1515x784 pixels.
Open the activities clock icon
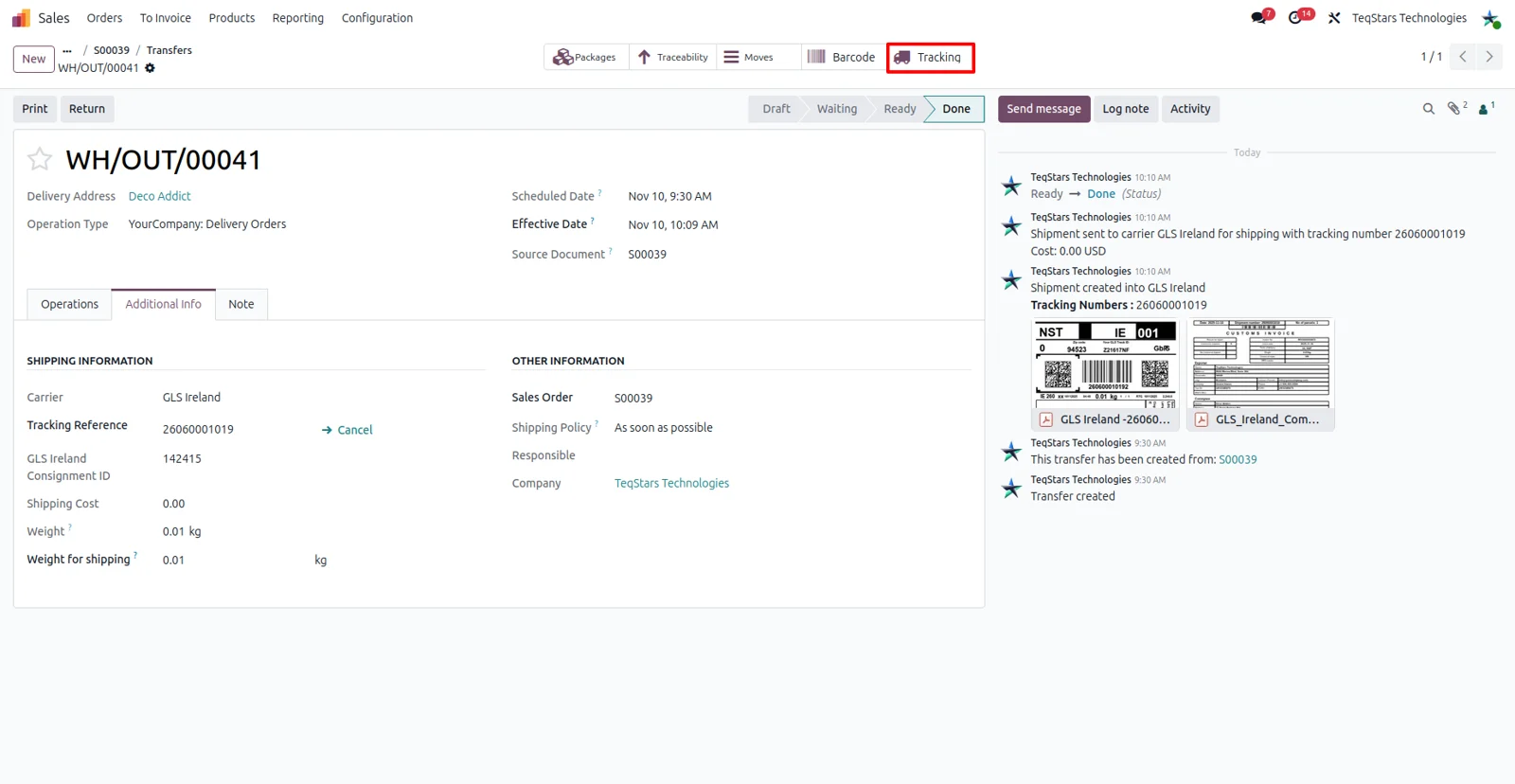(x=1296, y=18)
